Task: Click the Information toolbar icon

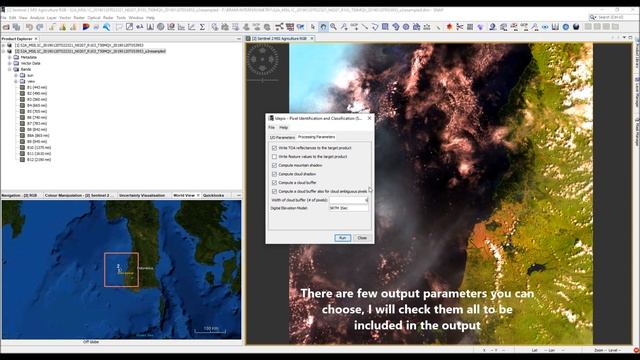Action: (161, 27)
